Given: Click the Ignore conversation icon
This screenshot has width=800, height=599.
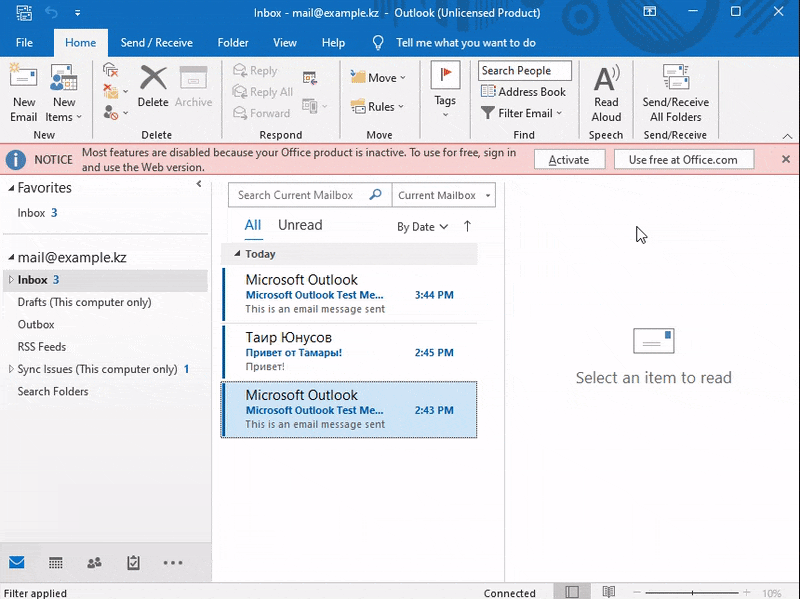Looking at the screenshot, I should [110, 70].
